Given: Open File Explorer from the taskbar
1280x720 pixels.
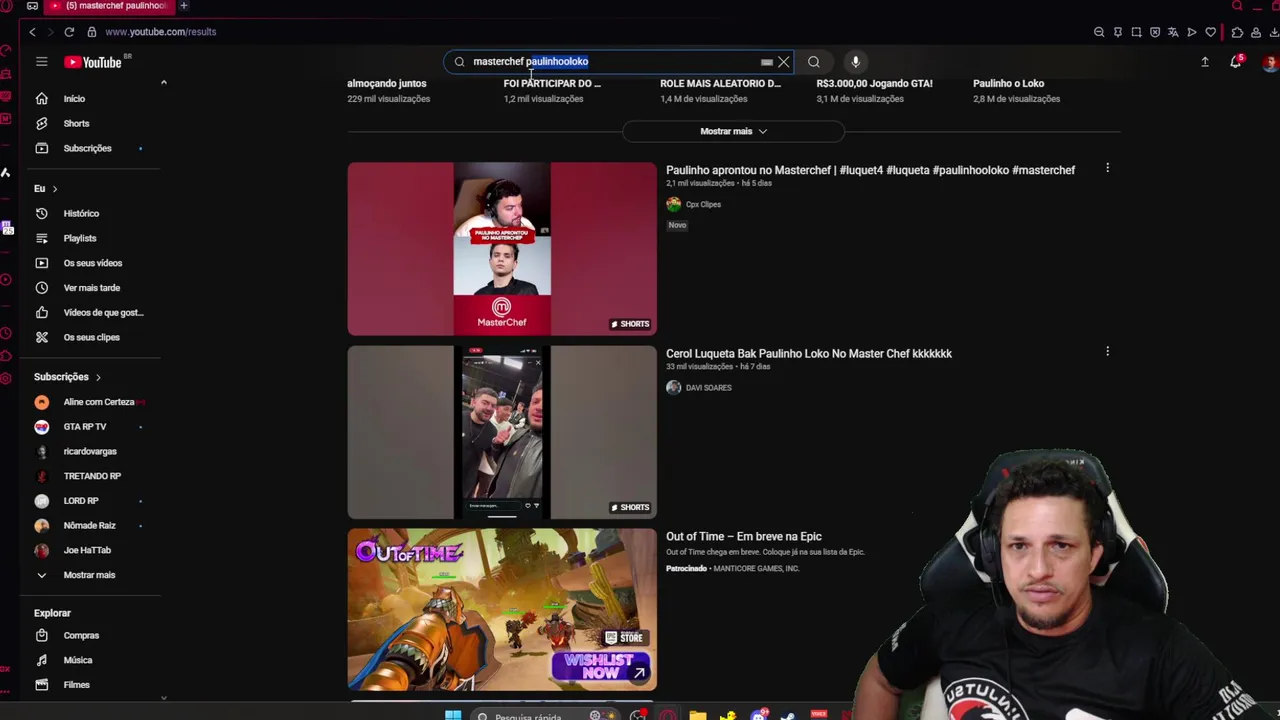Looking at the screenshot, I should click(698, 715).
